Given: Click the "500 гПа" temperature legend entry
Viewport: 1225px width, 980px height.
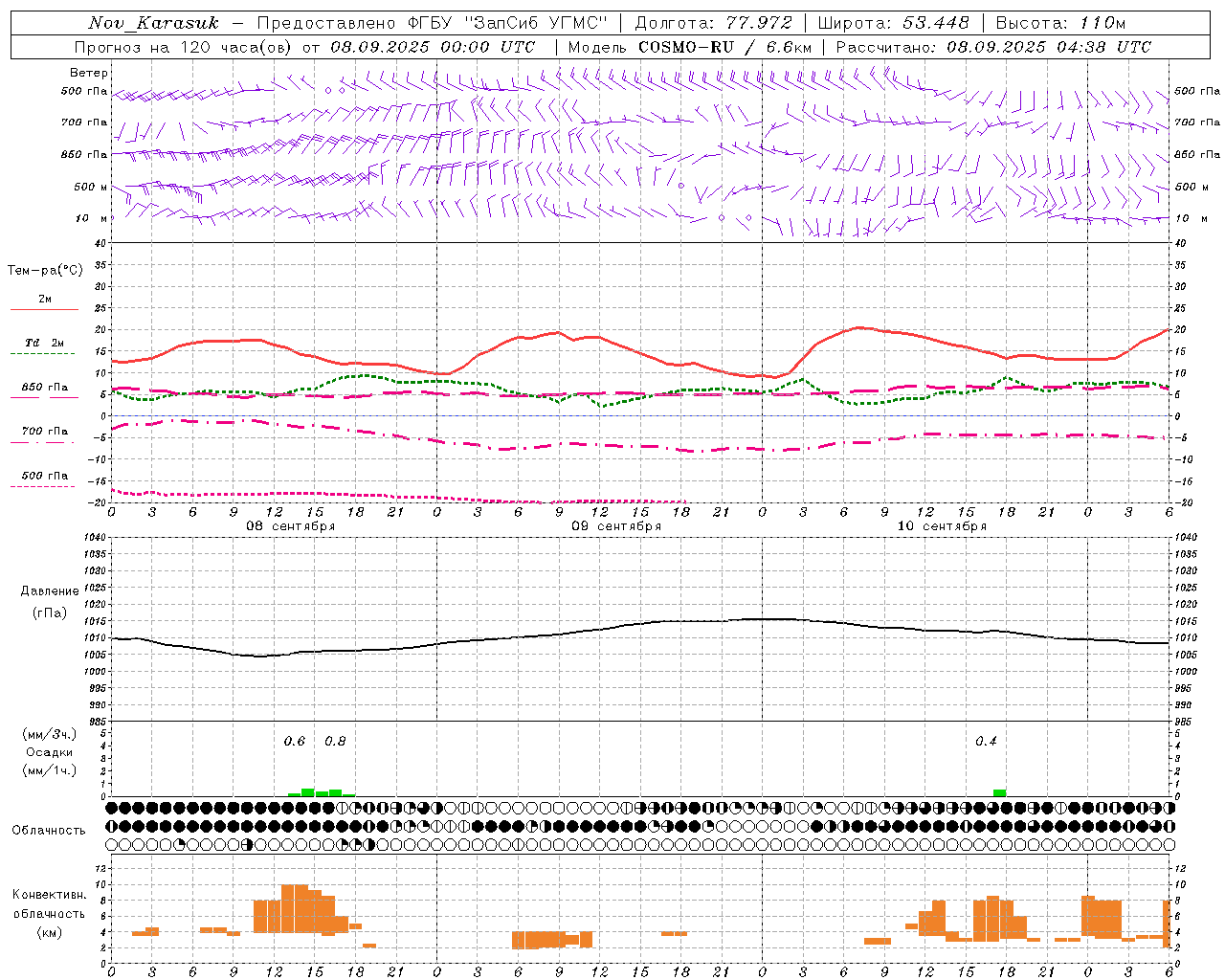Looking at the screenshot, I should coord(45,476).
